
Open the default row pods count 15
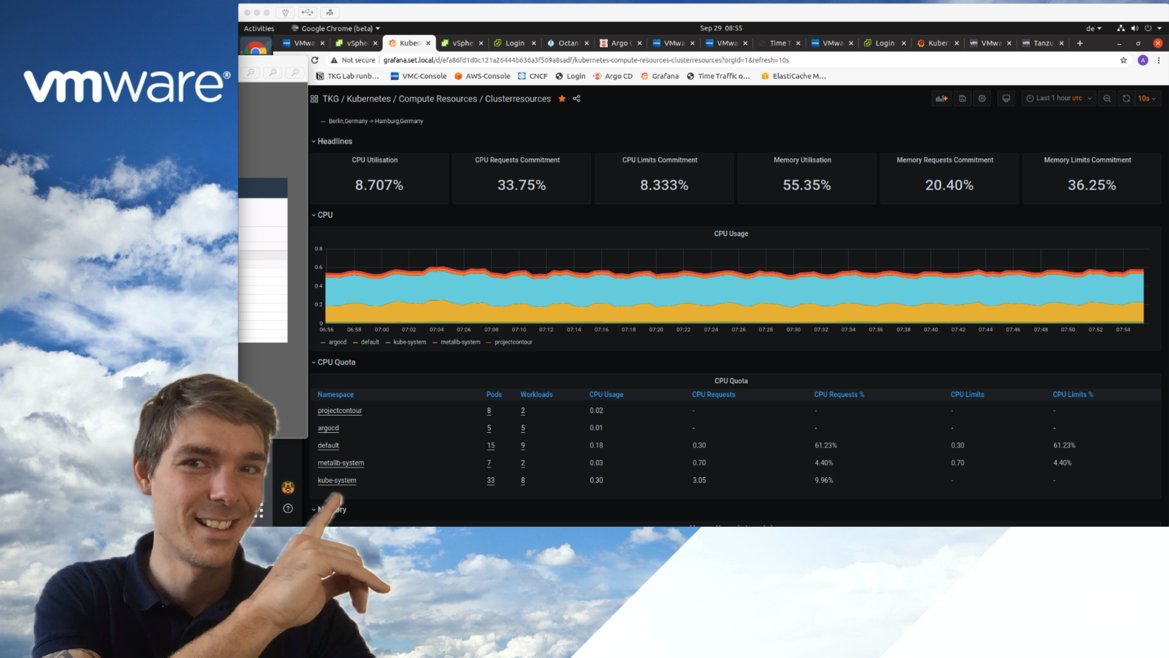click(x=491, y=446)
